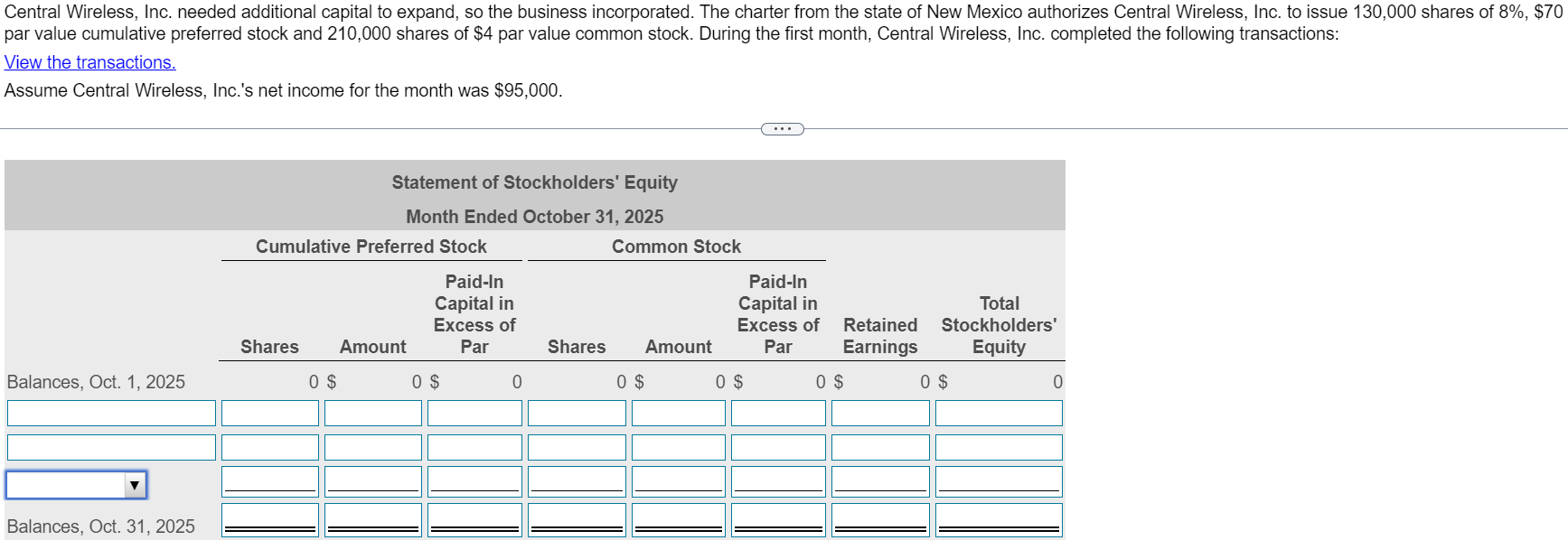1568x559 pixels.
Task: Click Oct. 31 Preferred Paid-In Capital input
Action: (474, 520)
